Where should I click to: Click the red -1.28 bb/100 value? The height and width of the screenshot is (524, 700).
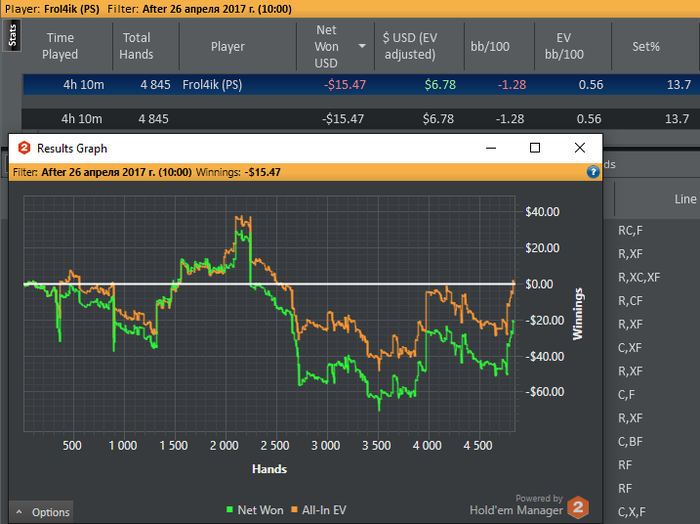point(512,85)
